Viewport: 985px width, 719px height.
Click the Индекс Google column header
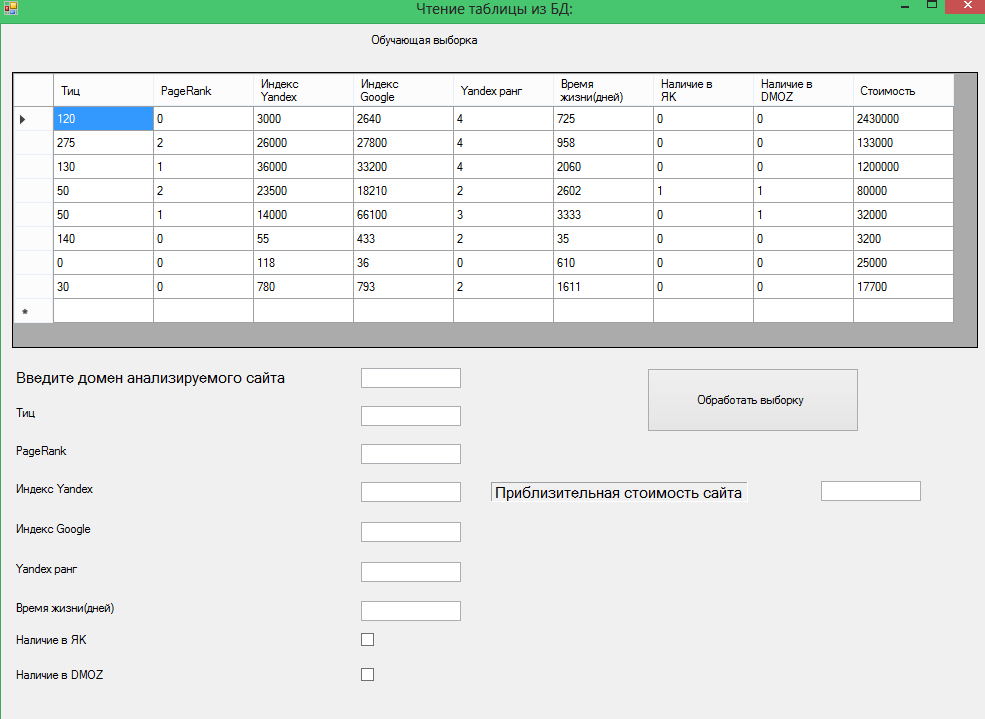pos(403,91)
